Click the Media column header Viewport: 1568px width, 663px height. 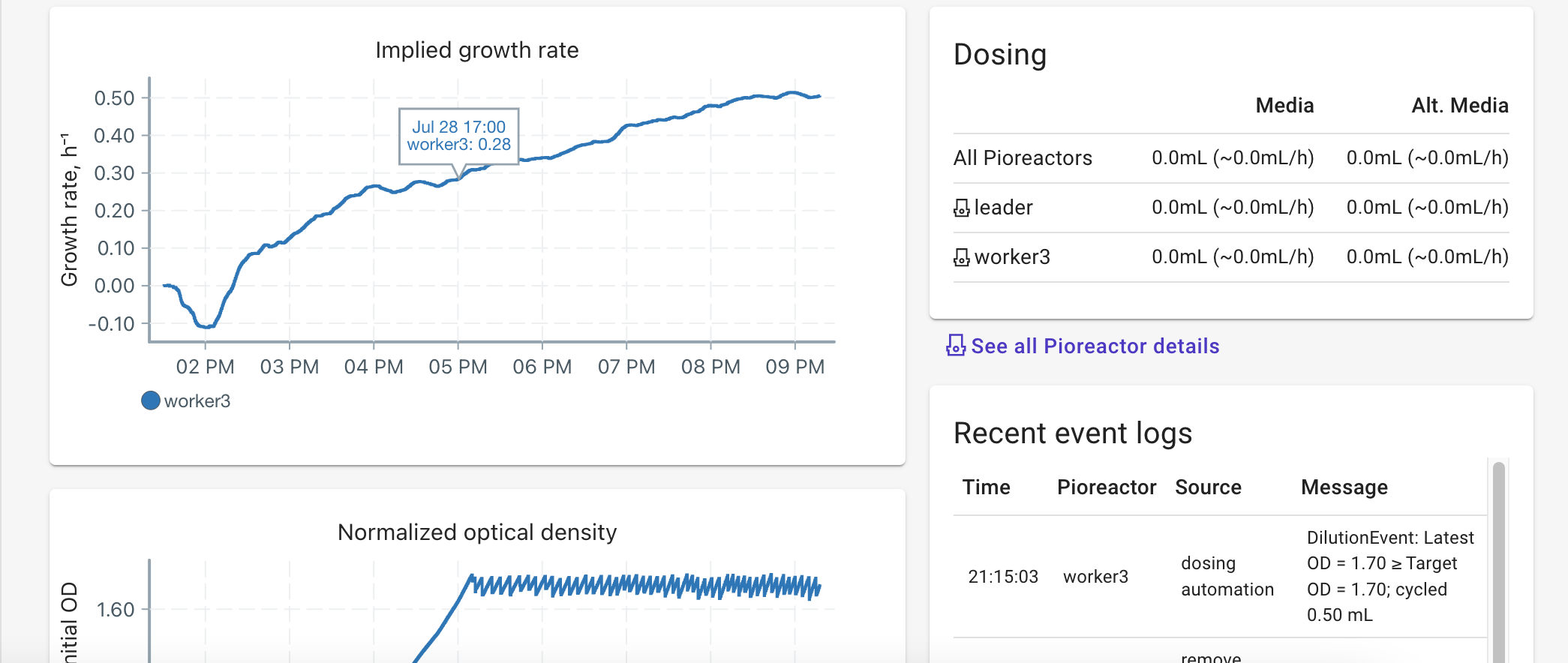point(1284,105)
